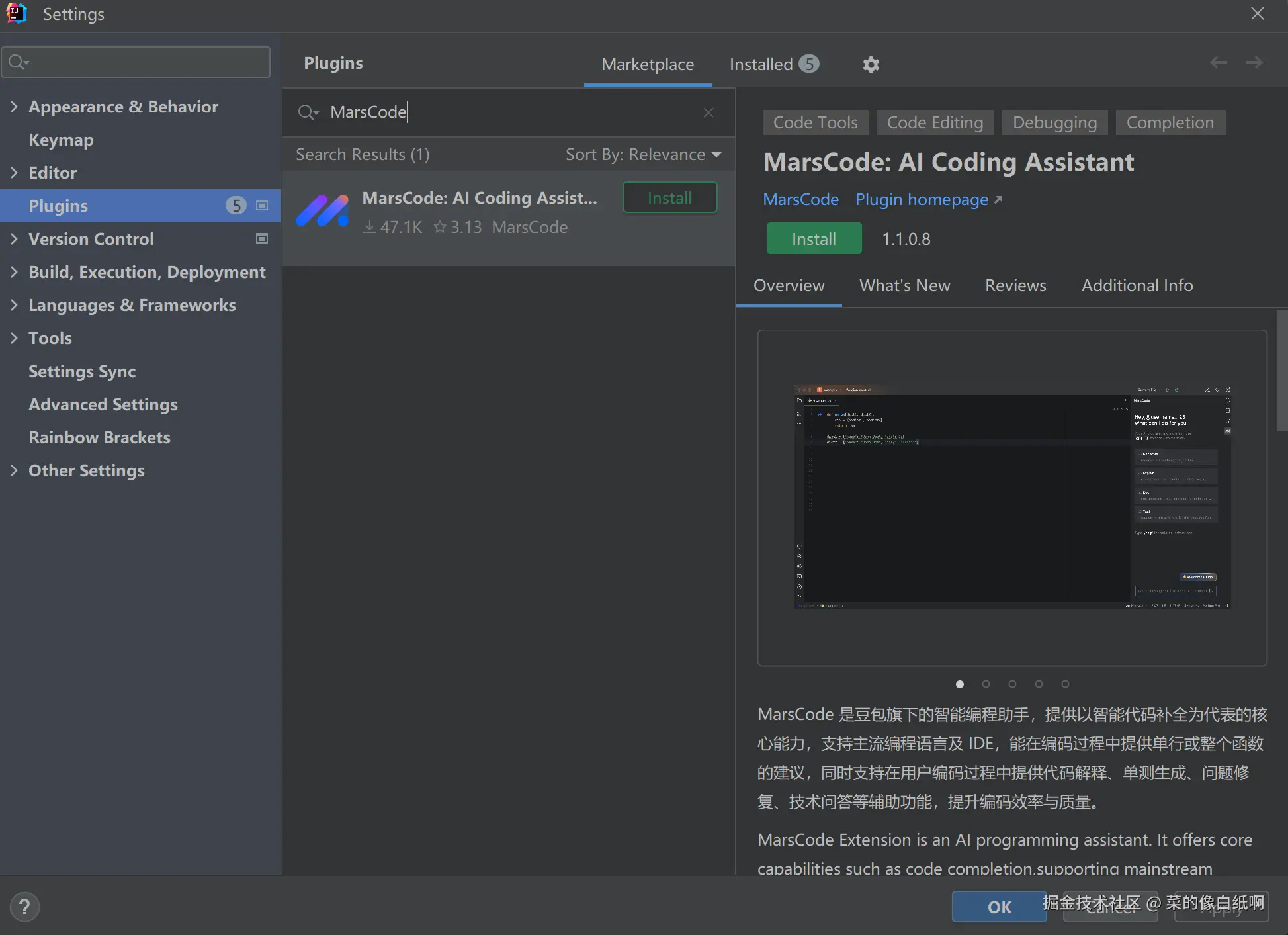Screen dimensions: 1288x935
Task: Focus the settings search field
Action: tap(136, 62)
